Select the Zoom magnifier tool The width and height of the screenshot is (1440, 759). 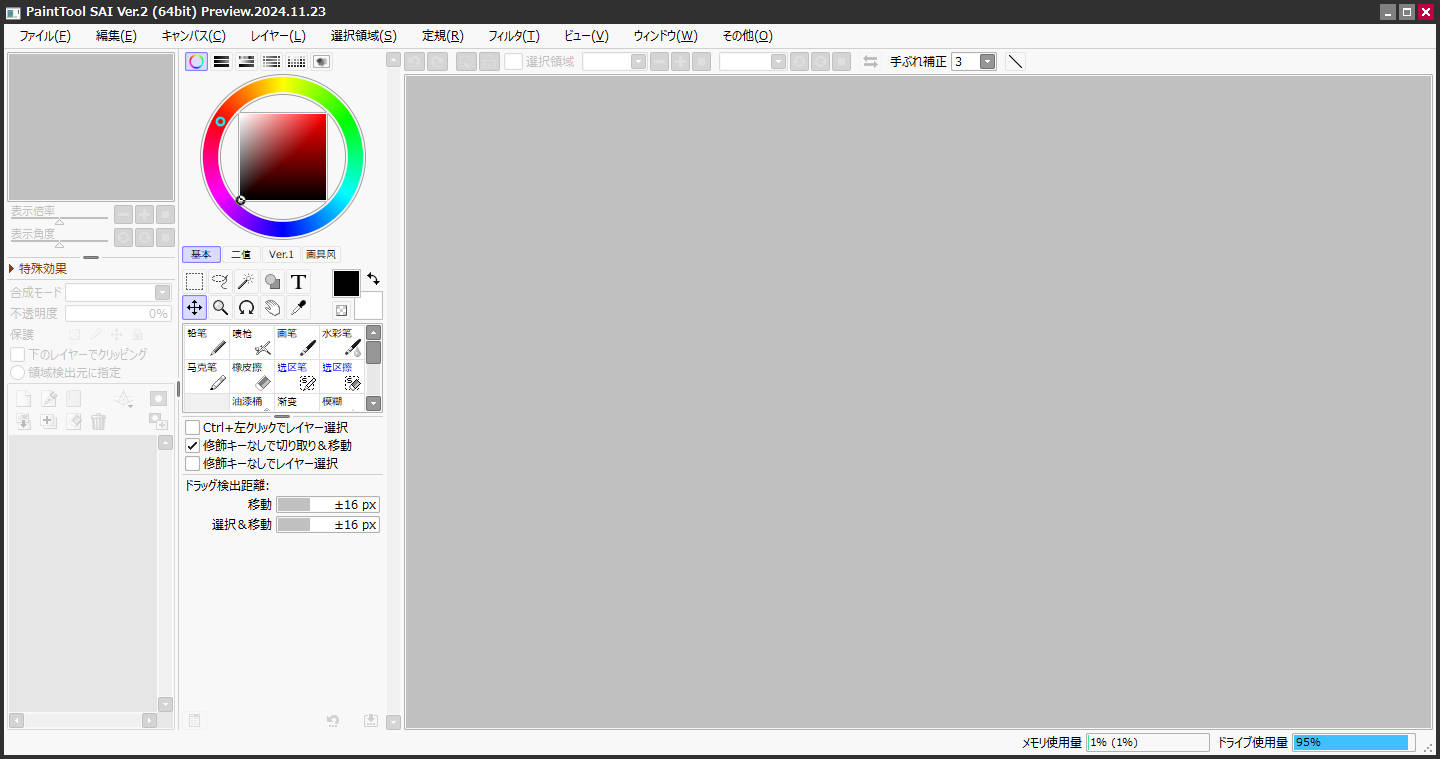[x=221, y=307]
